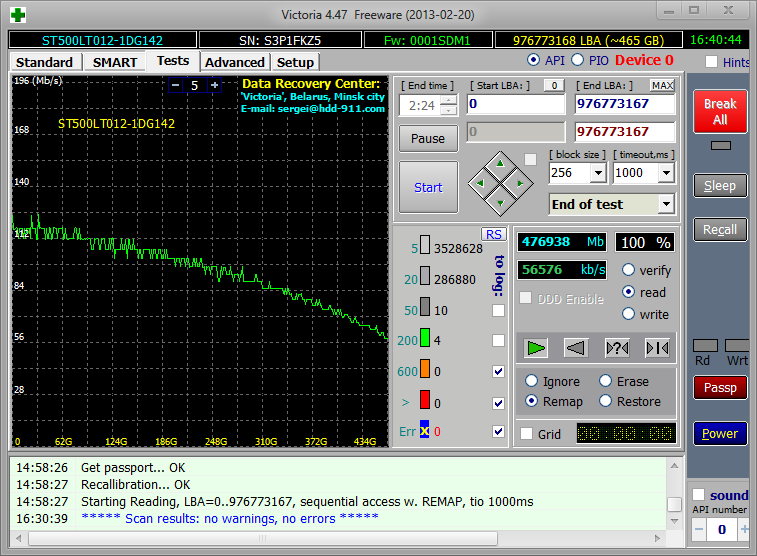Choose the Erase action option
This screenshot has width=757, height=556.
(x=606, y=381)
